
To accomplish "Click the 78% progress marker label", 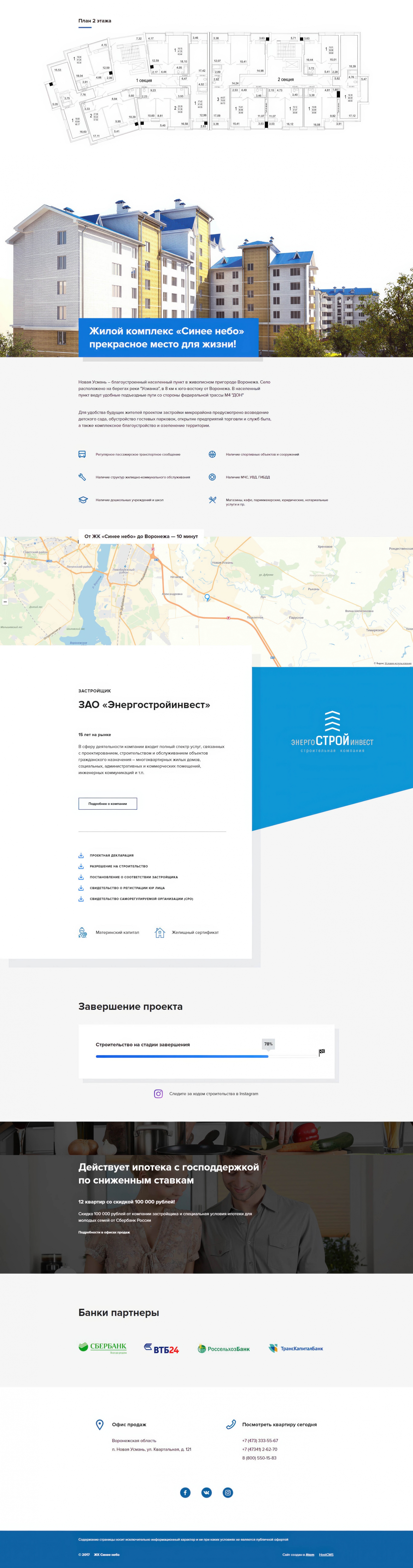I will pos(268,1044).
